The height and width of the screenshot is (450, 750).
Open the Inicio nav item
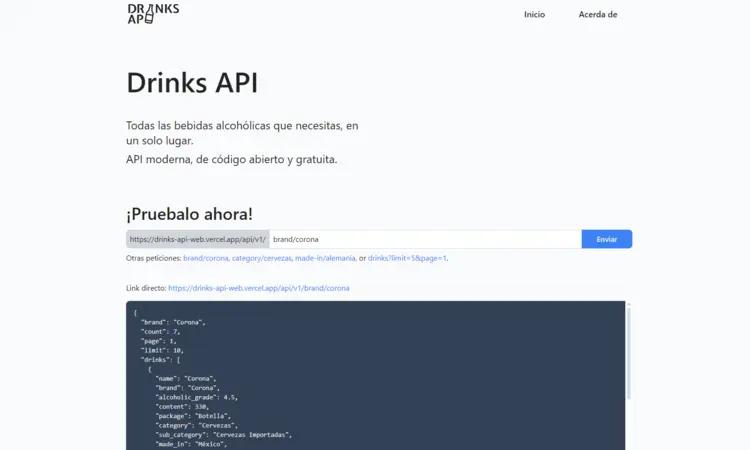click(x=534, y=14)
